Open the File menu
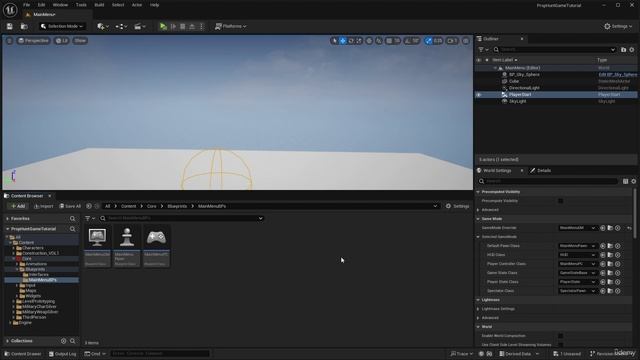The width and height of the screenshot is (640, 360). click(x=27, y=5)
